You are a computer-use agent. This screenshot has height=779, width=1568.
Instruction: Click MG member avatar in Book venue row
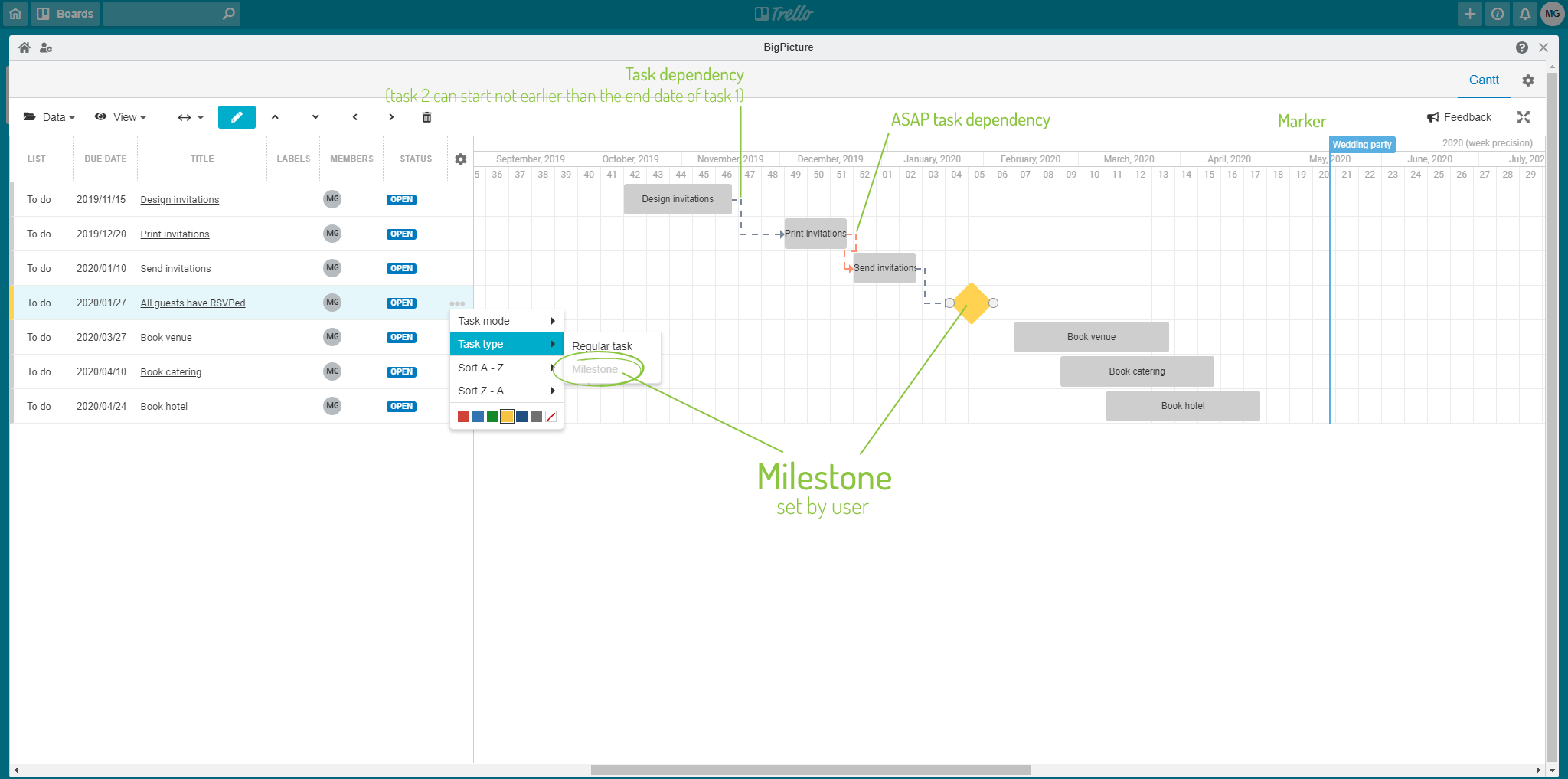pyautogui.click(x=332, y=337)
